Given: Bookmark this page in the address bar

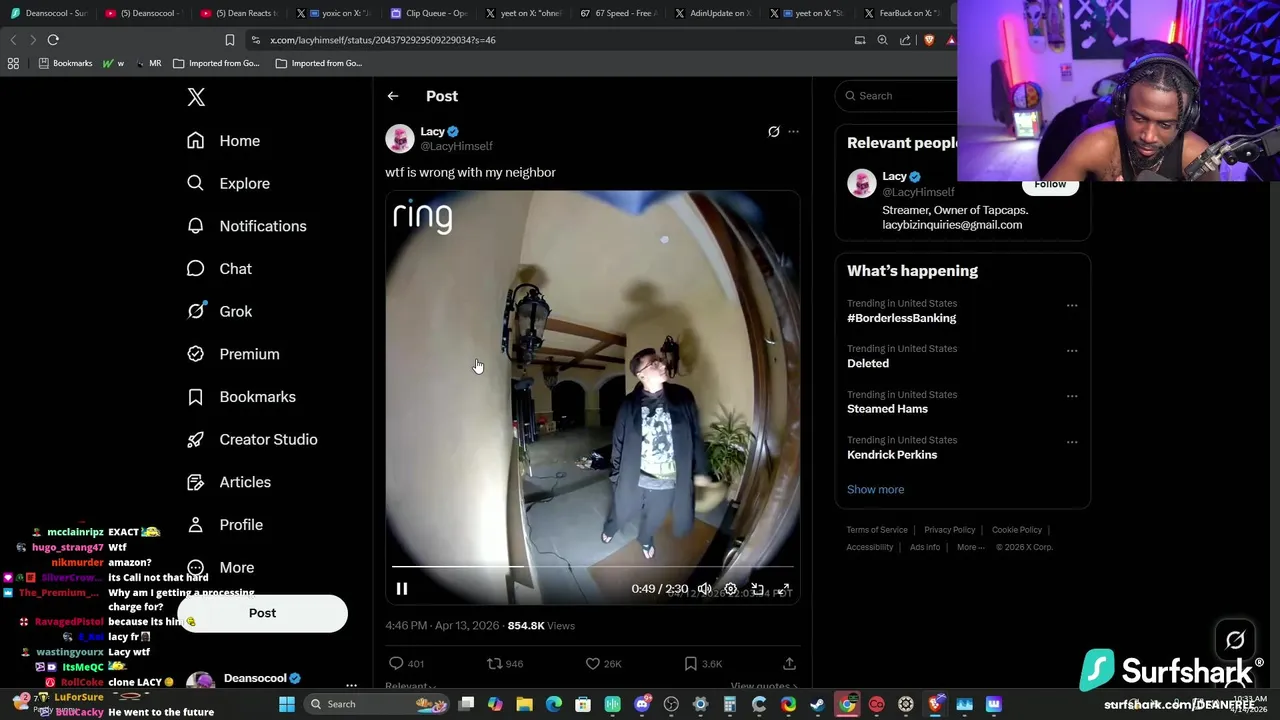Looking at the screenshot, I should [229, 40].
